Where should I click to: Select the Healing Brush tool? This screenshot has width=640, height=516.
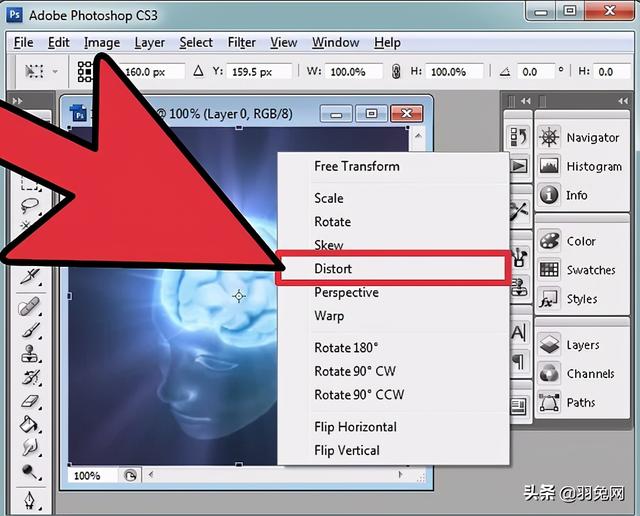point(30,306)
